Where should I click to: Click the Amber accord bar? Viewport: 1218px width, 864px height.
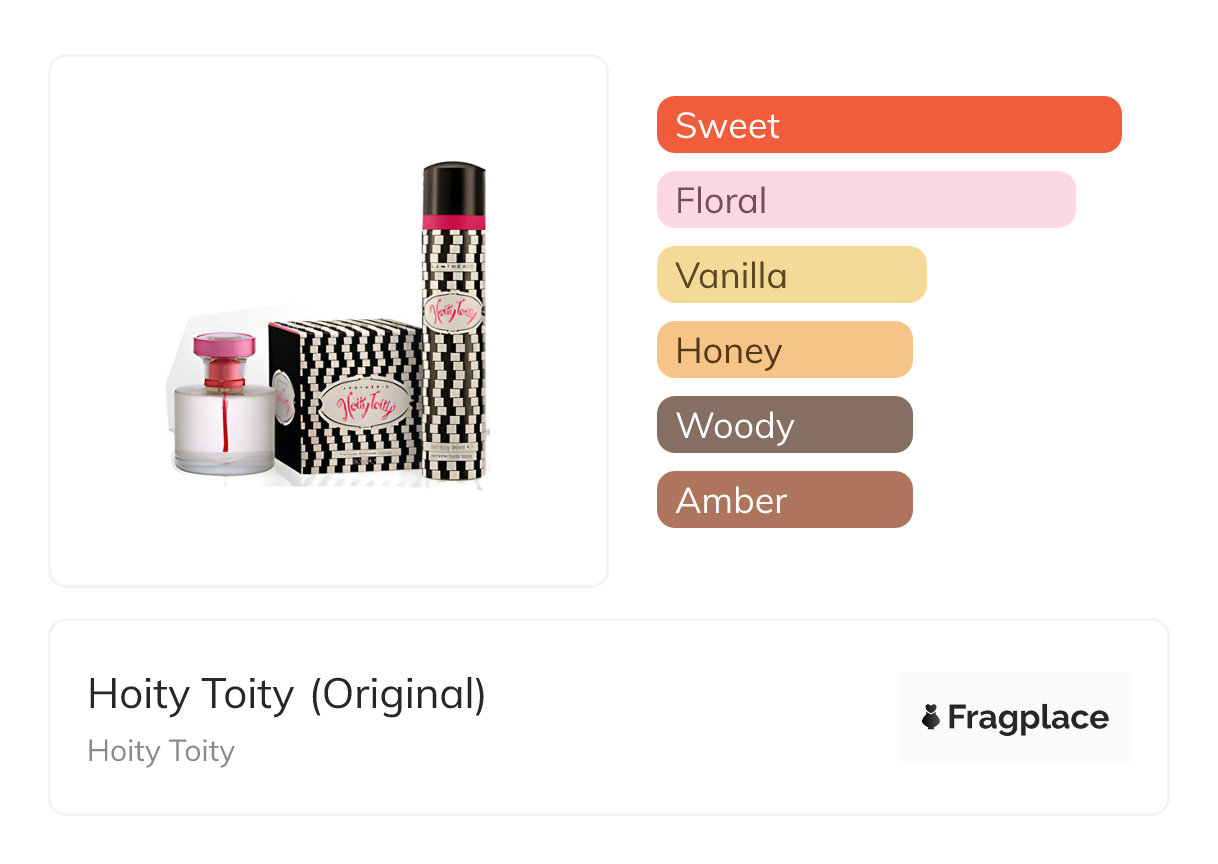[784, 500]
